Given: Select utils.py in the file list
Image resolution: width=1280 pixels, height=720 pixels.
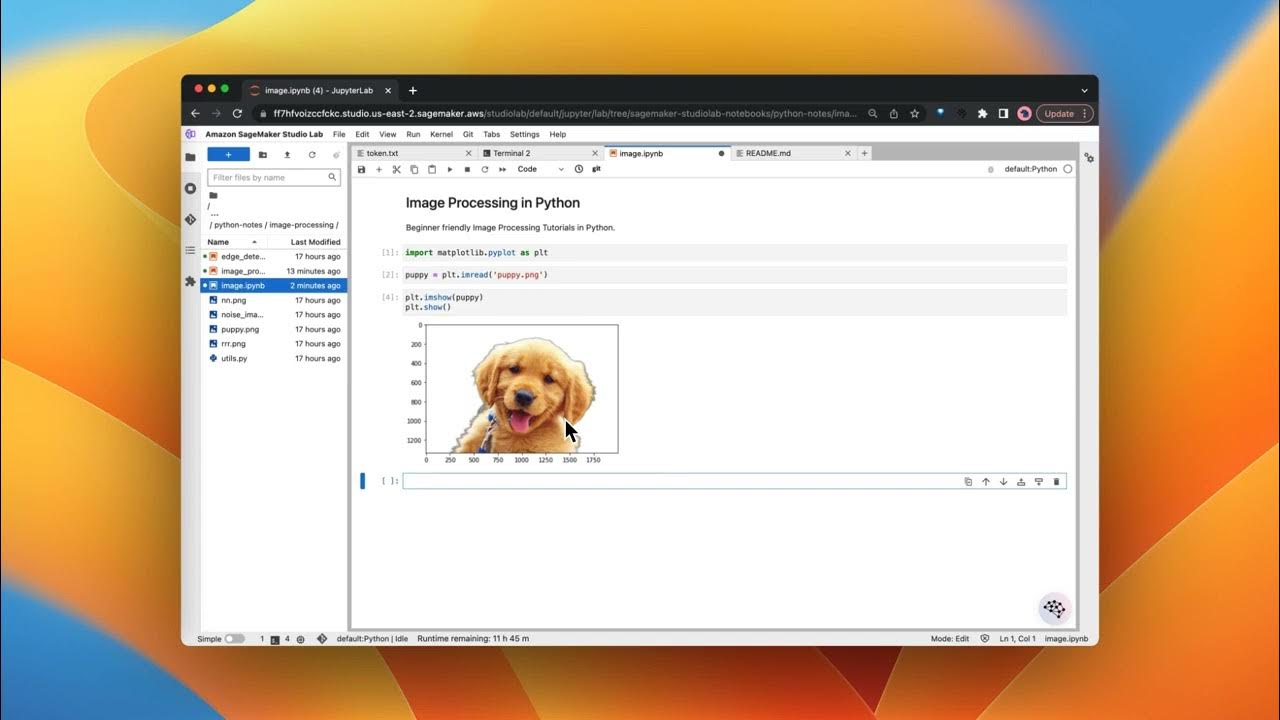Looking at the screenshot, I should pos(274,358).
